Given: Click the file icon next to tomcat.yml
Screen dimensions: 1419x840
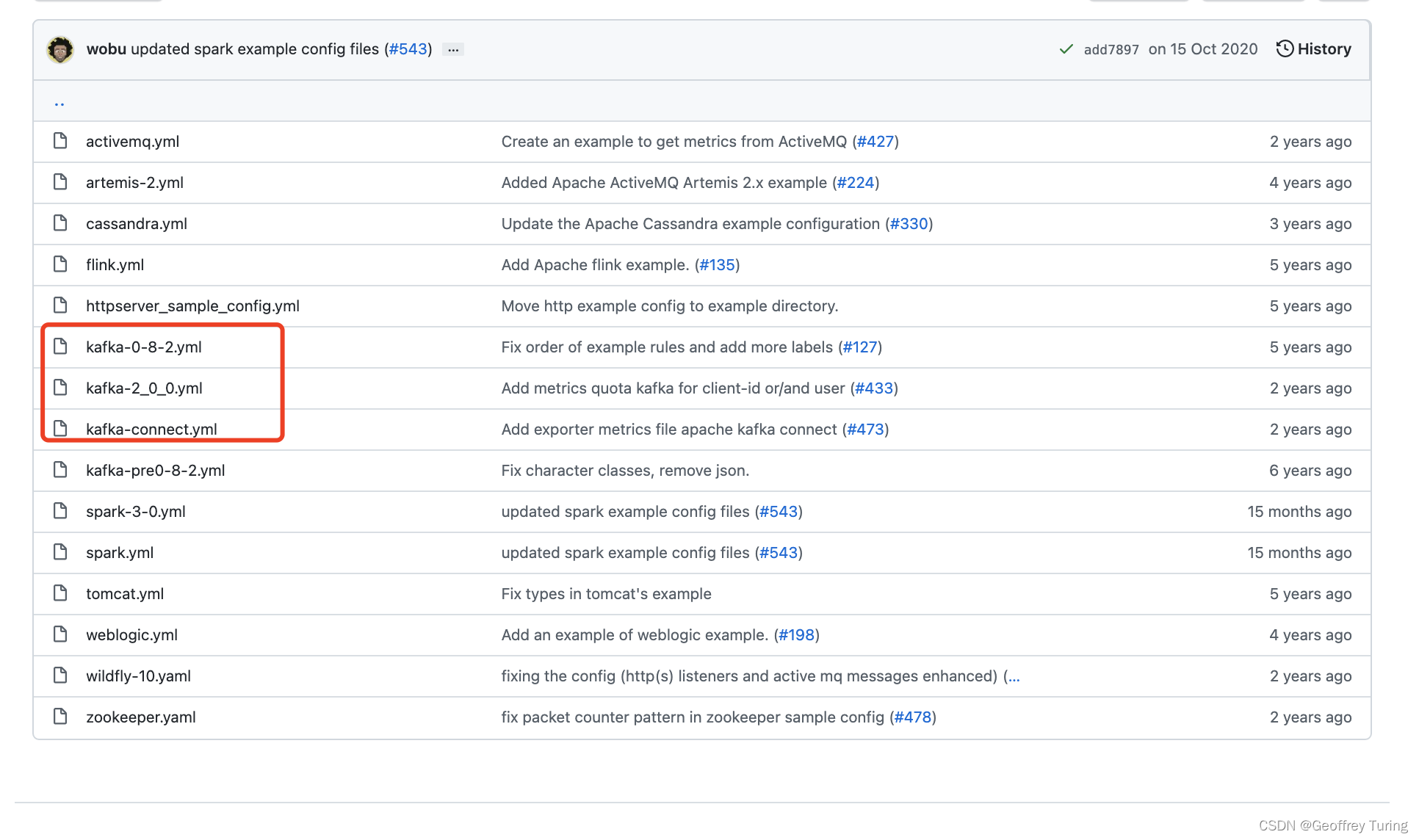Looking at the screenshot, I should click(60, 593).
